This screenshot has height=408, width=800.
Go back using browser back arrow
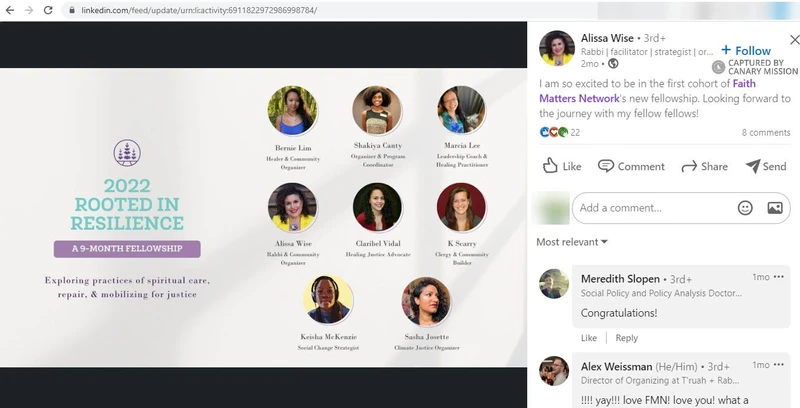coord(10,10)
